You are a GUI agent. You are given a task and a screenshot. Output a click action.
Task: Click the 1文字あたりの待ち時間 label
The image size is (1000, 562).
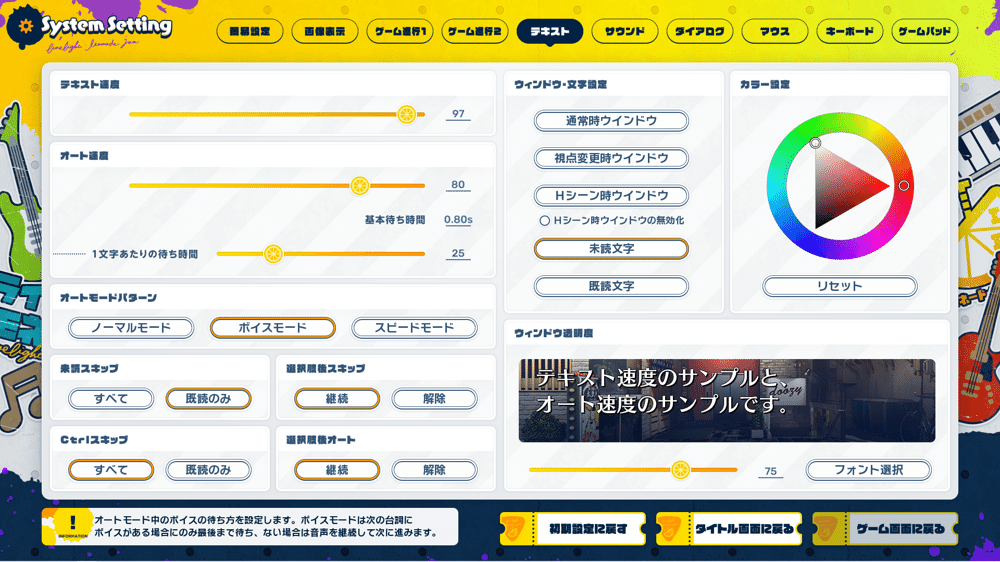pos(145,254)
